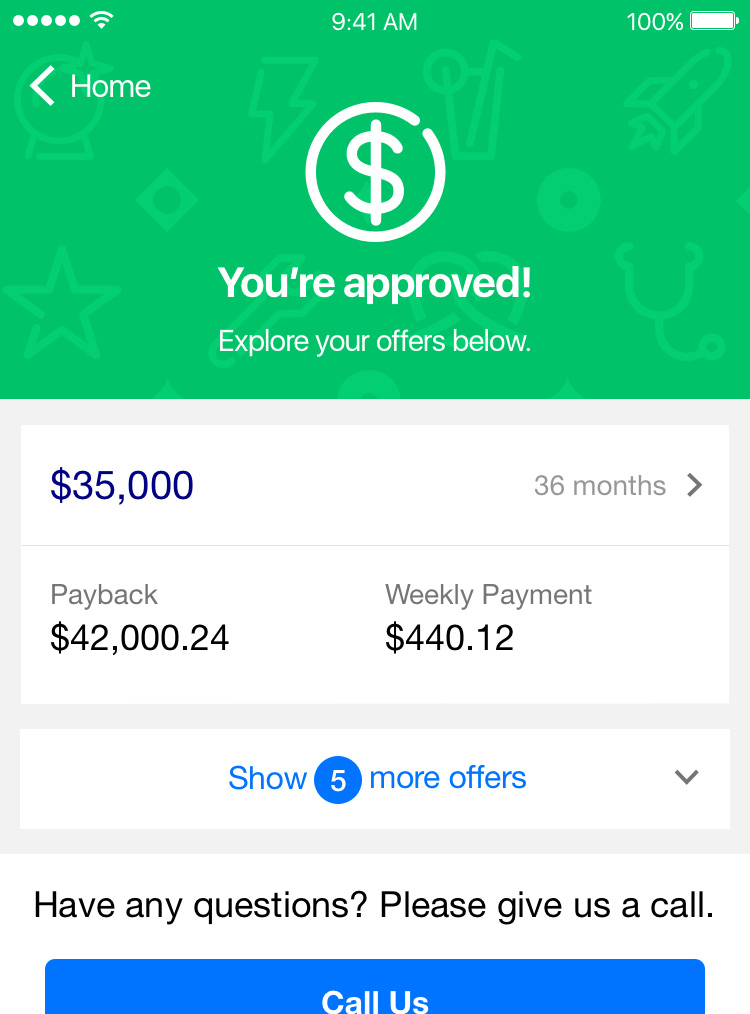Tap the dollar sign circle icon
750x1014 pixels.
pos(375,172)
